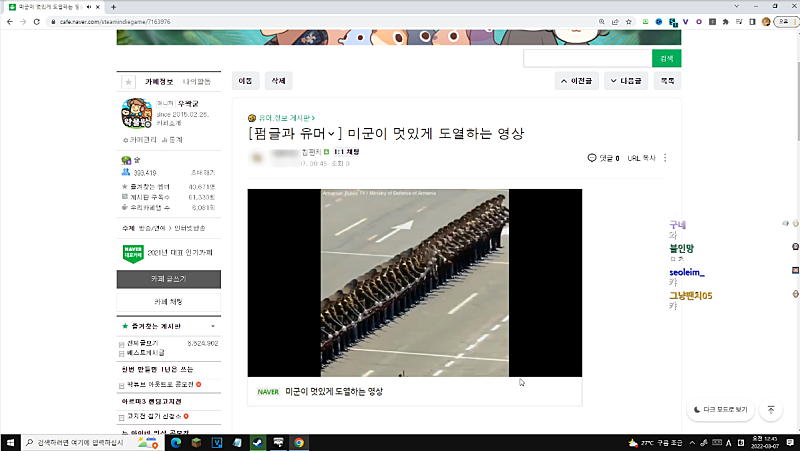The image size is (800, 451).
Task: Collapse the 즐겨찾는 게시판 section arrow
Action: coord(213,327)
